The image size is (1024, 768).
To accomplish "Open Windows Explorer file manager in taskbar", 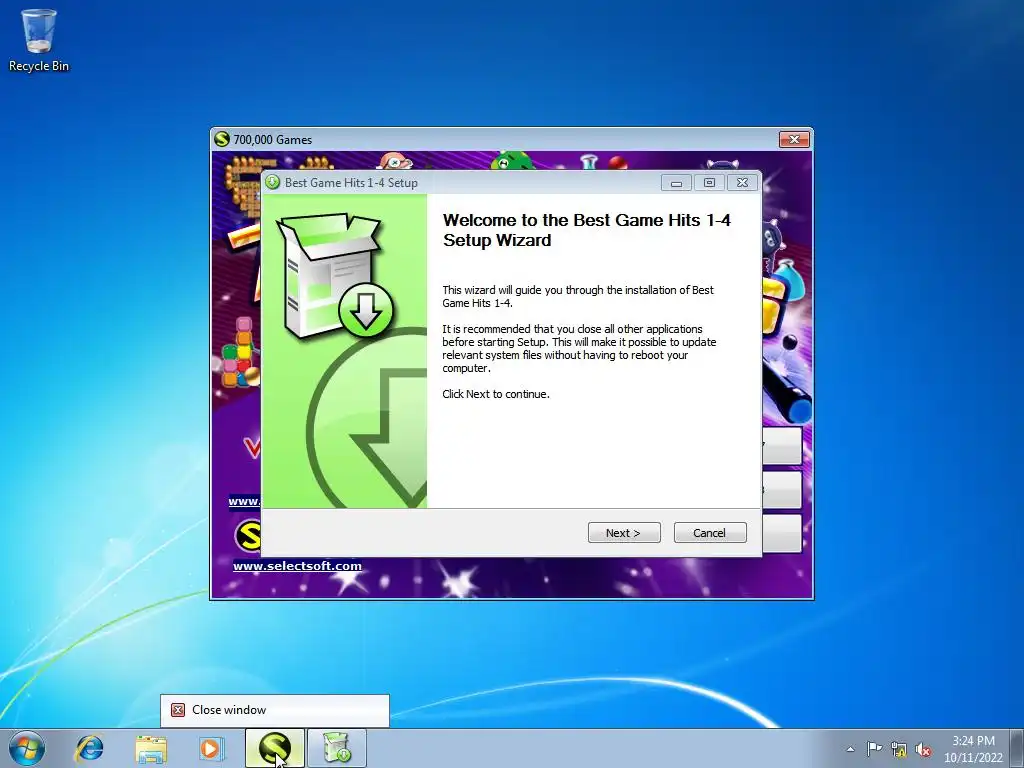I will pos(151,748).
